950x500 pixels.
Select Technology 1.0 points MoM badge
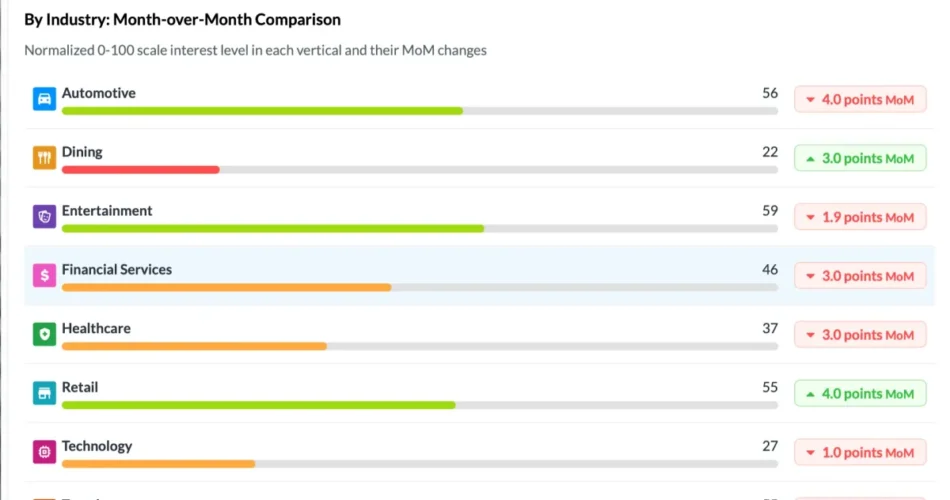(860, 452)
